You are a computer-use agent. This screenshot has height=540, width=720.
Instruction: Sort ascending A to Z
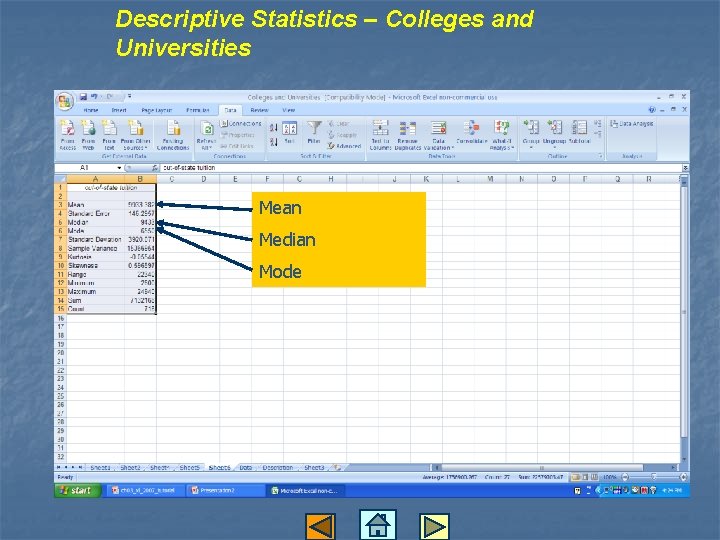pyautogui.click(x=273, y=128)
